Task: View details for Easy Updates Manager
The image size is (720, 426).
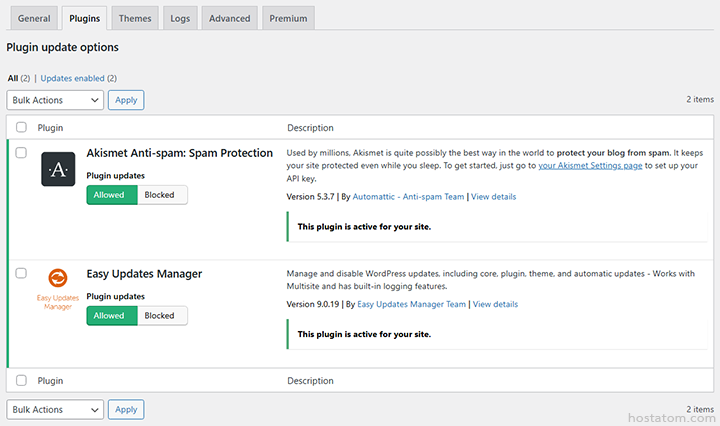Action: [x=494, y=304]
